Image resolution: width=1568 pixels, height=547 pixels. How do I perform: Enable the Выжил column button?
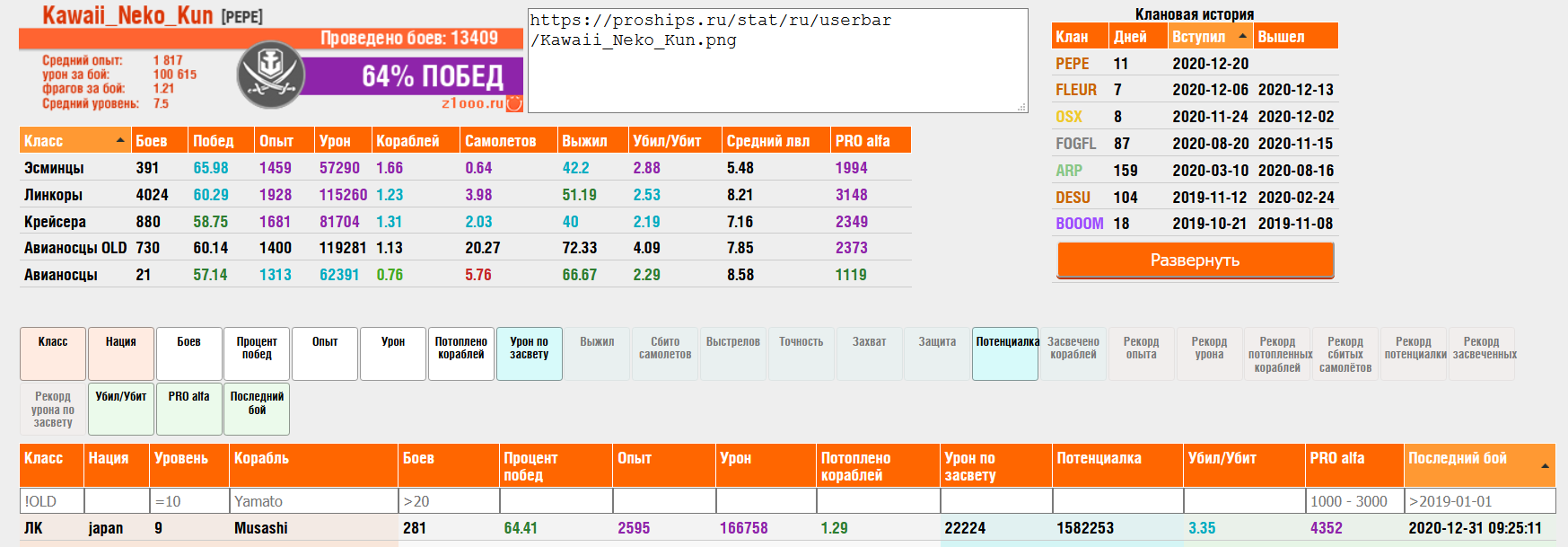tap(597, 354)
